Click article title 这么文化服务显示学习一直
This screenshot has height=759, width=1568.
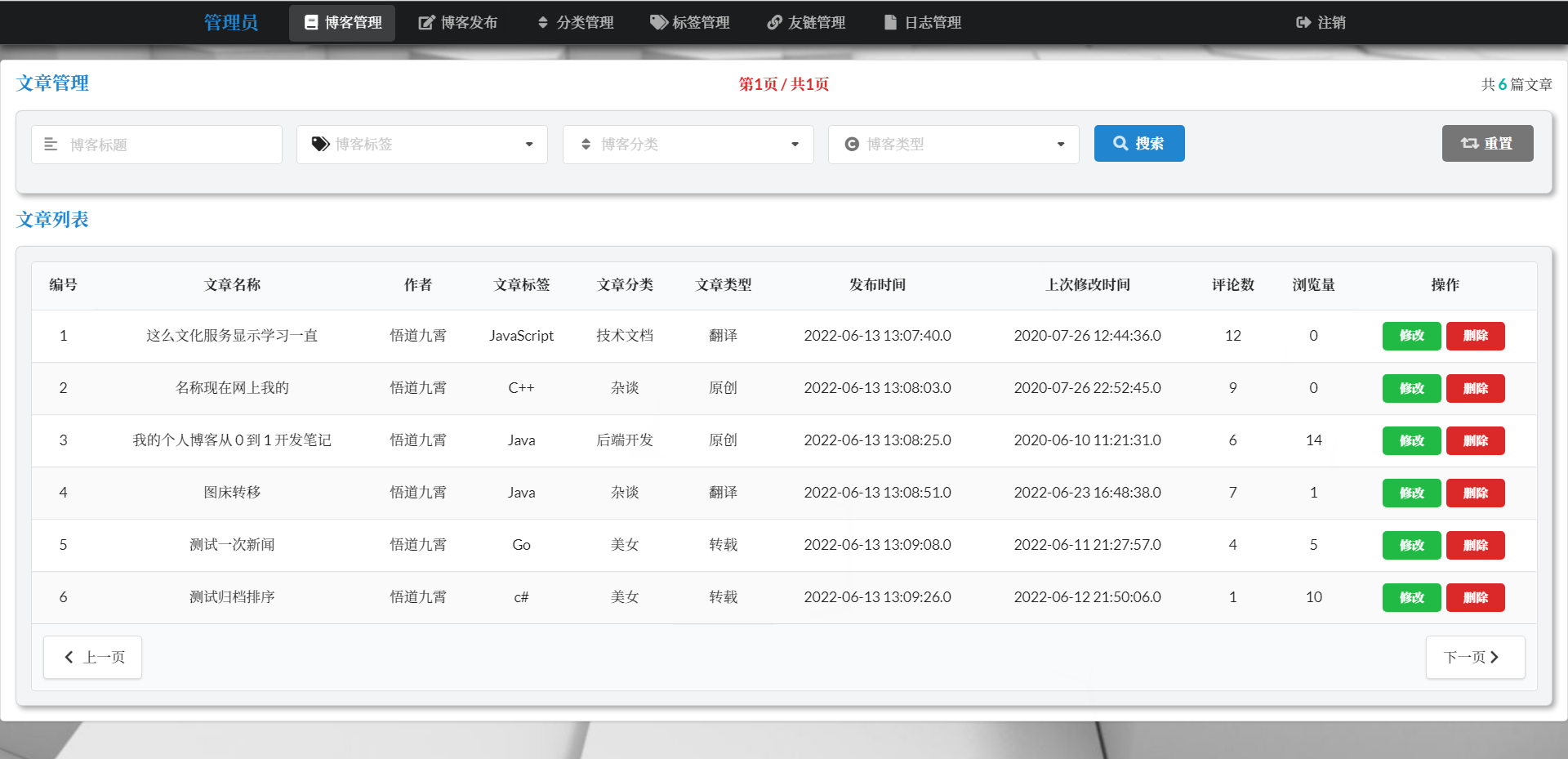coord(232,336)
